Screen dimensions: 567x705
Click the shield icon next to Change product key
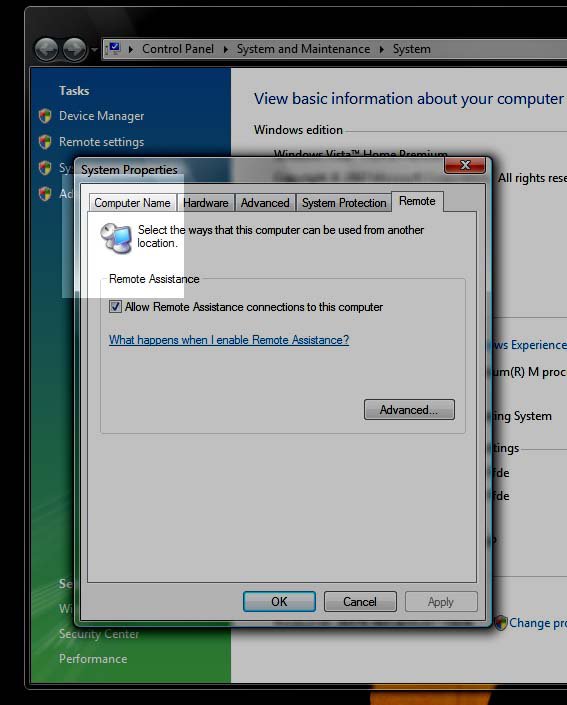point(500,623)
